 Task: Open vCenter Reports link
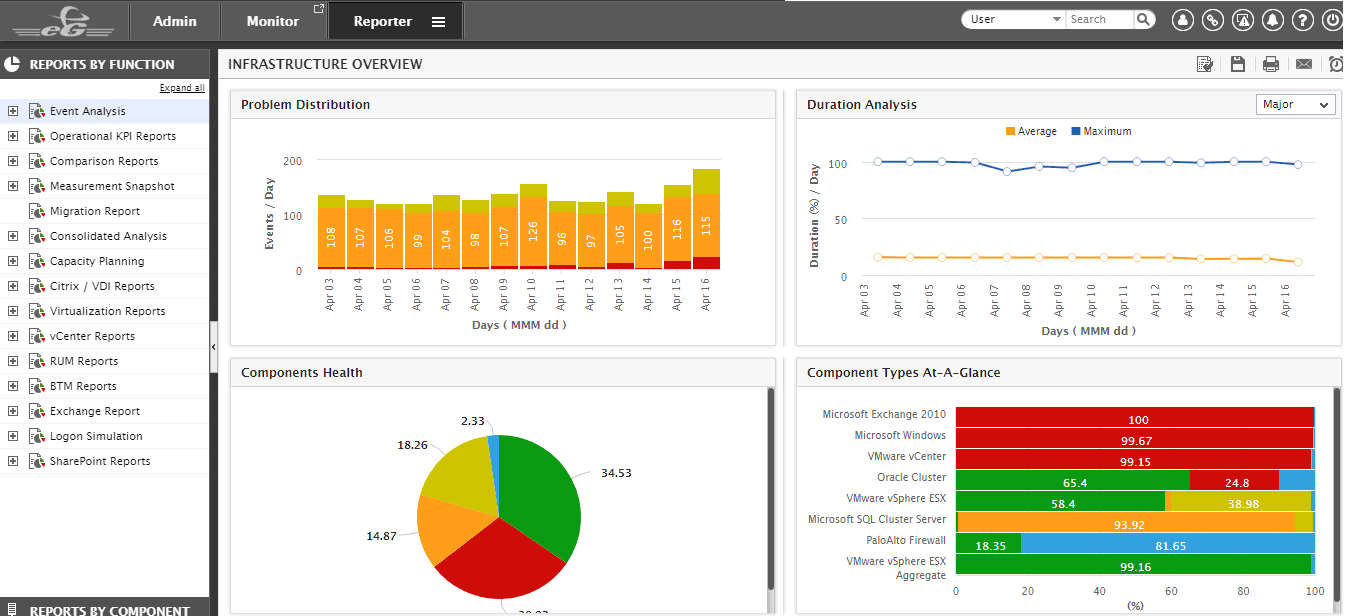pos(92,336)
